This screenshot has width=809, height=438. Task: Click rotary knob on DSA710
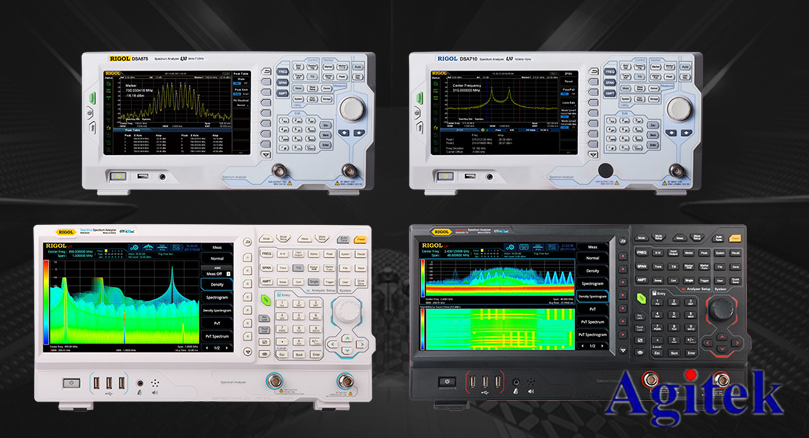tap(679, 109)
